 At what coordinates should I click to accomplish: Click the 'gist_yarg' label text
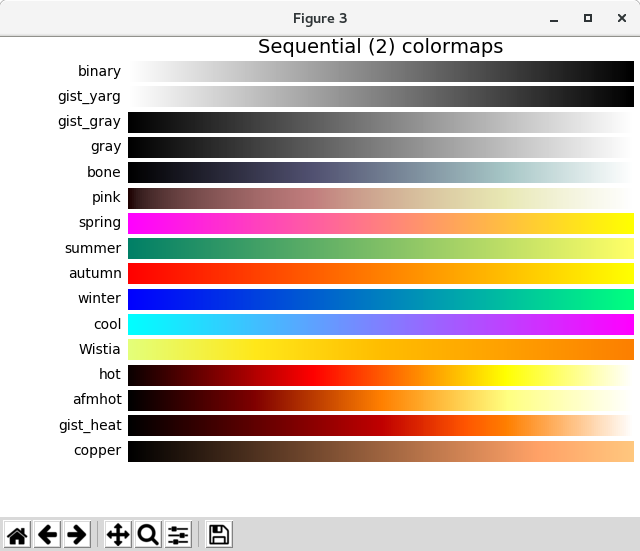pyautogui.click(x=89, y=97)
